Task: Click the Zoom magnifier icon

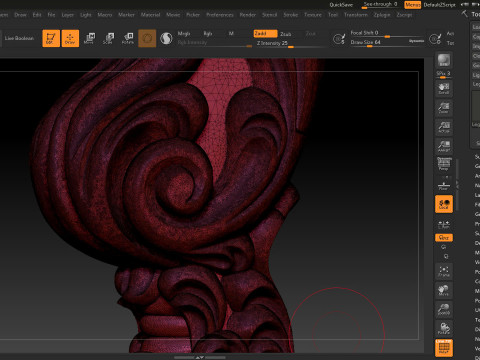Action: click(444, 108)
